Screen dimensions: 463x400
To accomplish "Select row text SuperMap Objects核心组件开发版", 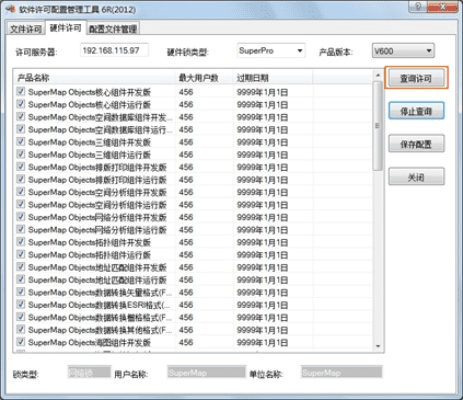I will coord(89,92).
